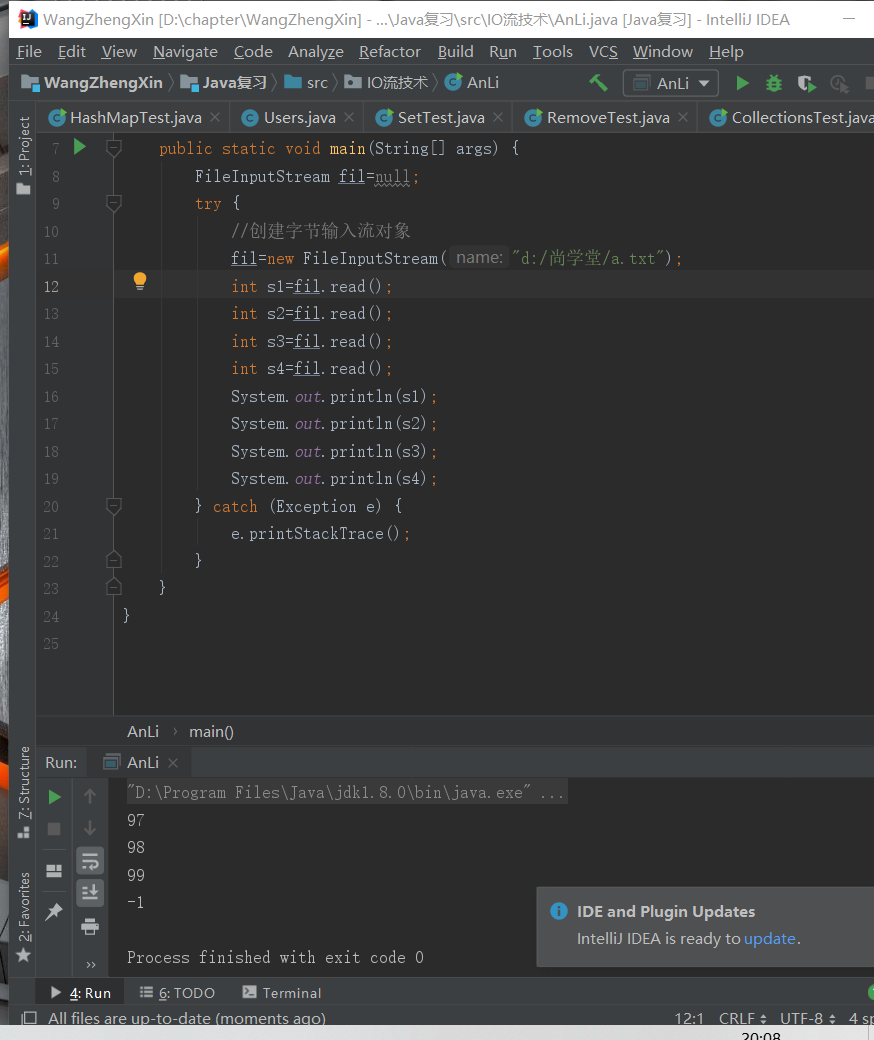Click the update link in notification
The height and width of the screenshot is (1040, 874).
pos(769,939)
